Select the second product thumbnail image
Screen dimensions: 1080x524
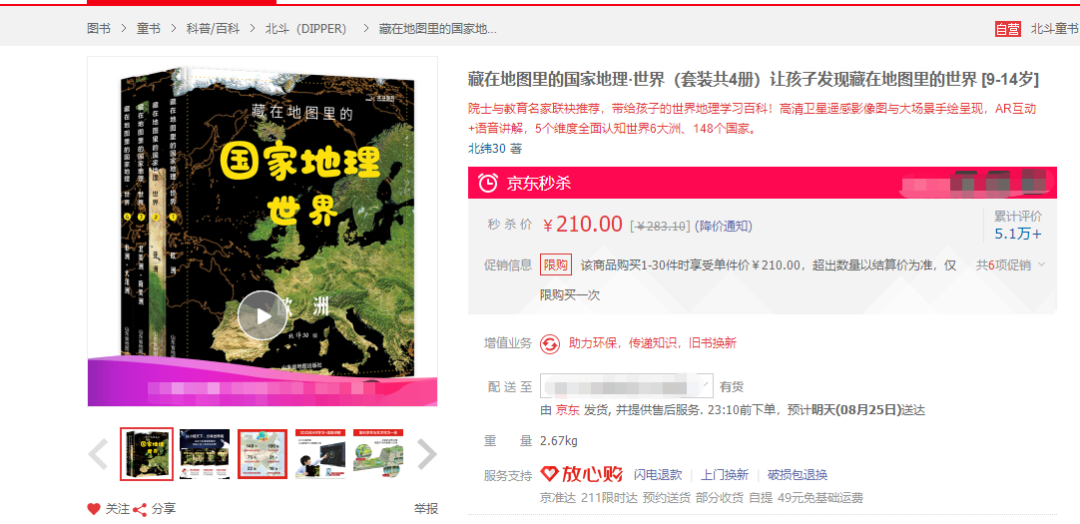click(205, 454)
